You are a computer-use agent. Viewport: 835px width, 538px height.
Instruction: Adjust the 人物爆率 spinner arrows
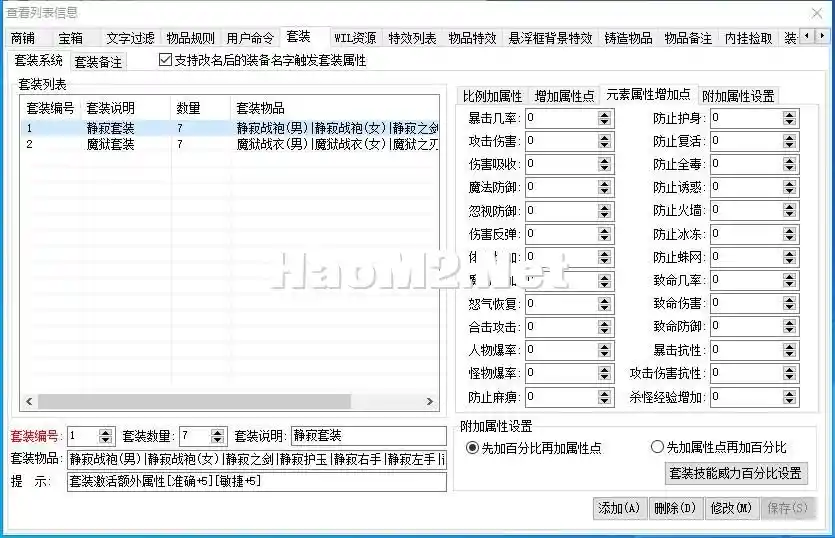(604, 350)
